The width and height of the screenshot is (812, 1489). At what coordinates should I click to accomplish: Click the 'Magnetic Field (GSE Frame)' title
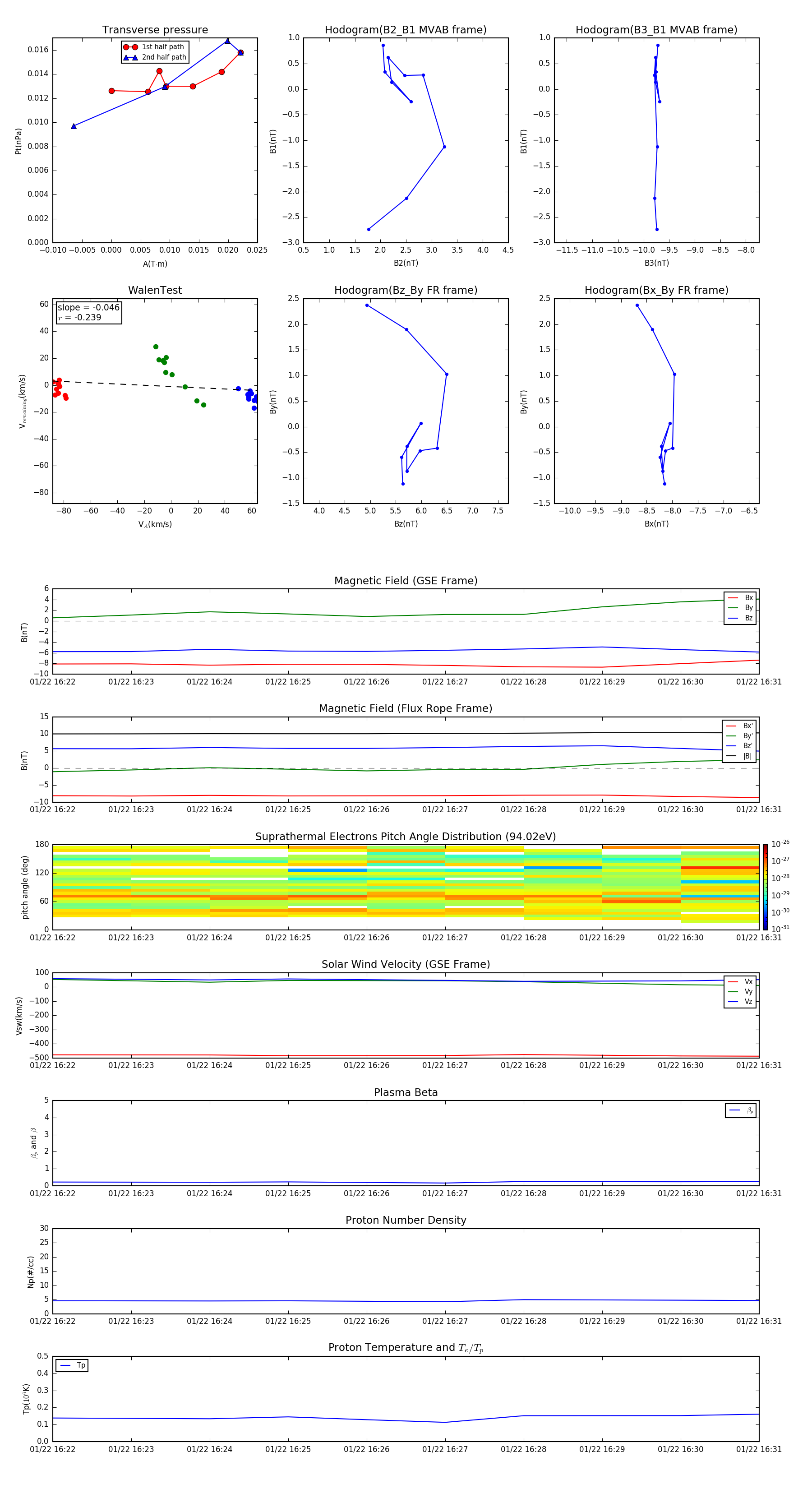click(x=406, y=581)
